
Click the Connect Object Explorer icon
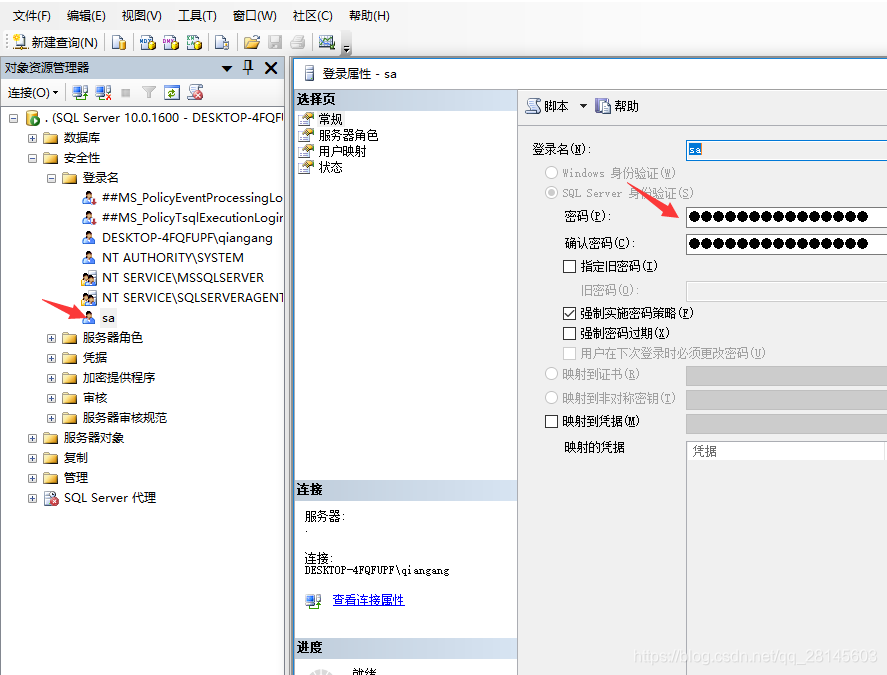80,93
